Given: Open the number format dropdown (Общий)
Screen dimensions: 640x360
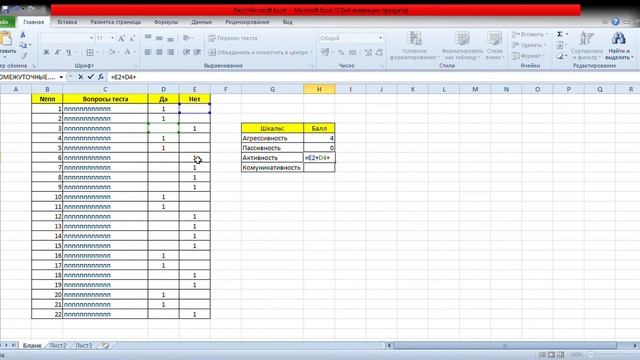Looking at the screenshot, I should 380,38.
